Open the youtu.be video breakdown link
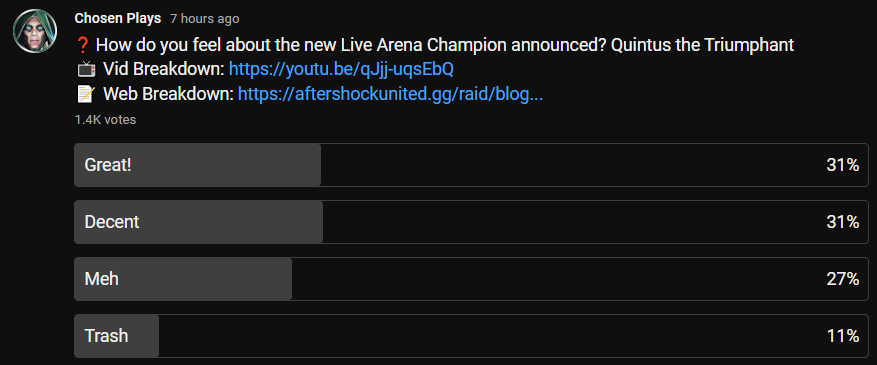The width and height of the screenshot is (877, 365). point(341,69)
